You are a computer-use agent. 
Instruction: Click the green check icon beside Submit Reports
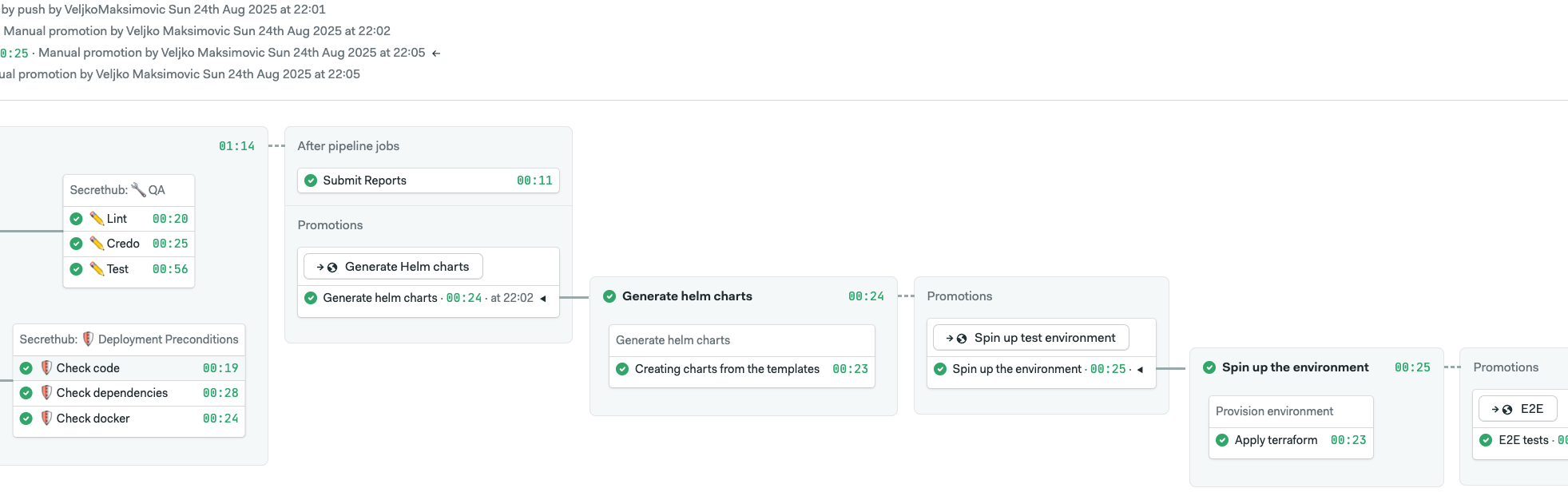311,181
